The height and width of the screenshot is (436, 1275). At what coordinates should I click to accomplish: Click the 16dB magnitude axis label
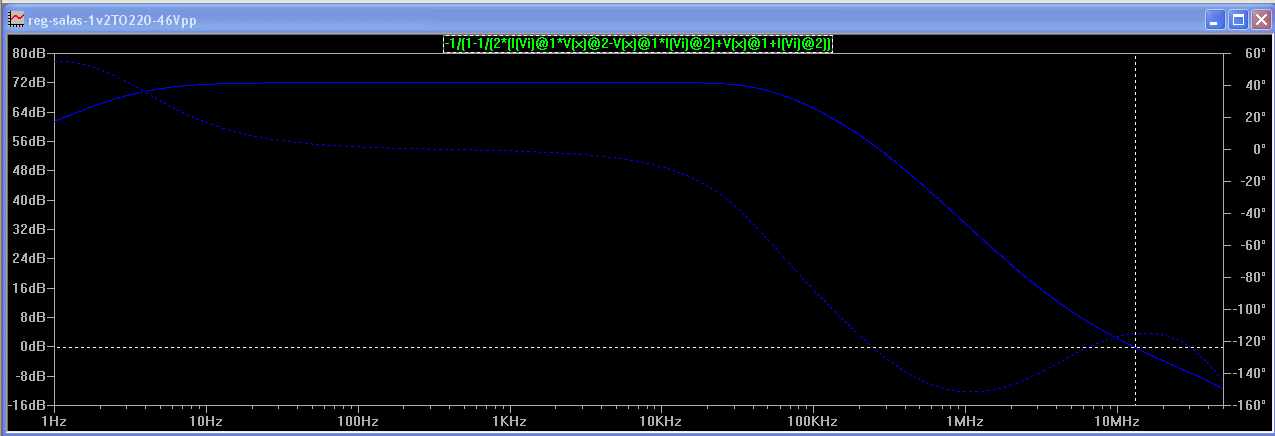(29, 287)
